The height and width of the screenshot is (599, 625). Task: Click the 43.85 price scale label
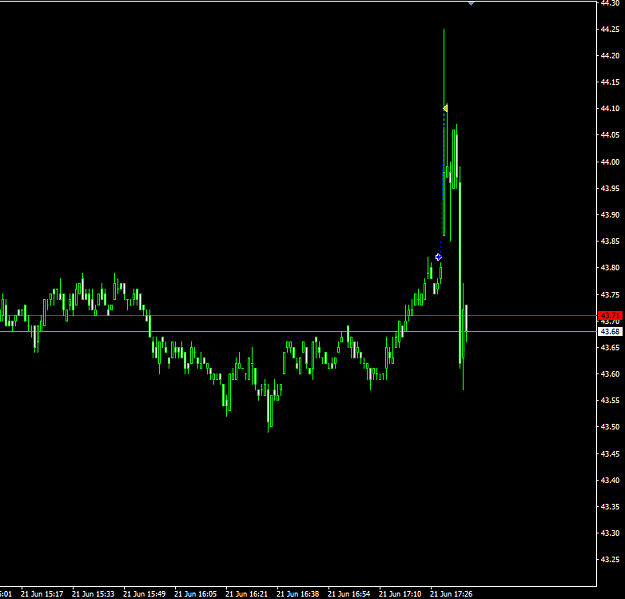pos(610,241)
